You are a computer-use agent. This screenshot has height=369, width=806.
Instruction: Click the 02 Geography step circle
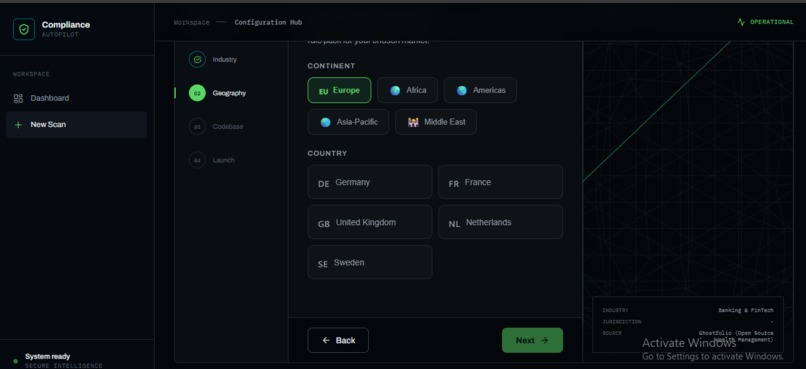pos(197,93)
